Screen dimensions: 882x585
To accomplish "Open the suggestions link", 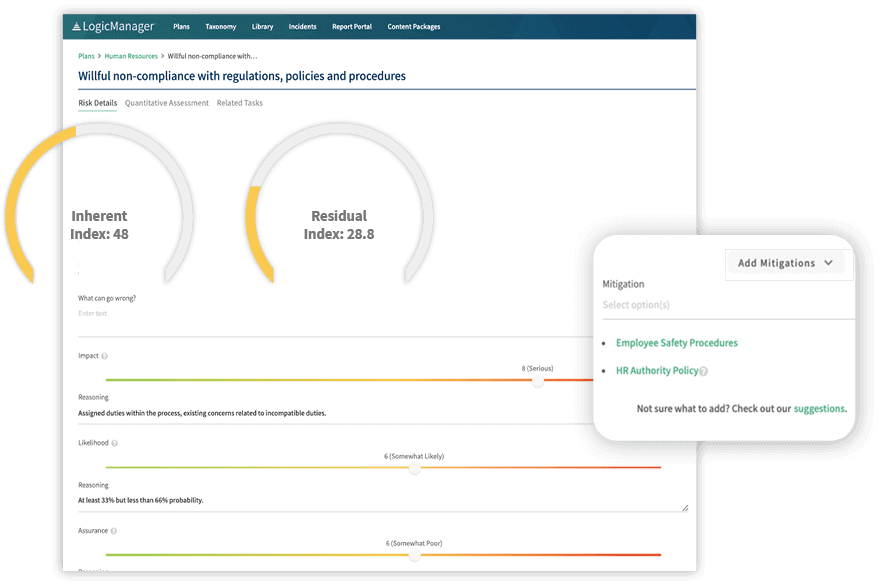I will click(x=819, y=409).
